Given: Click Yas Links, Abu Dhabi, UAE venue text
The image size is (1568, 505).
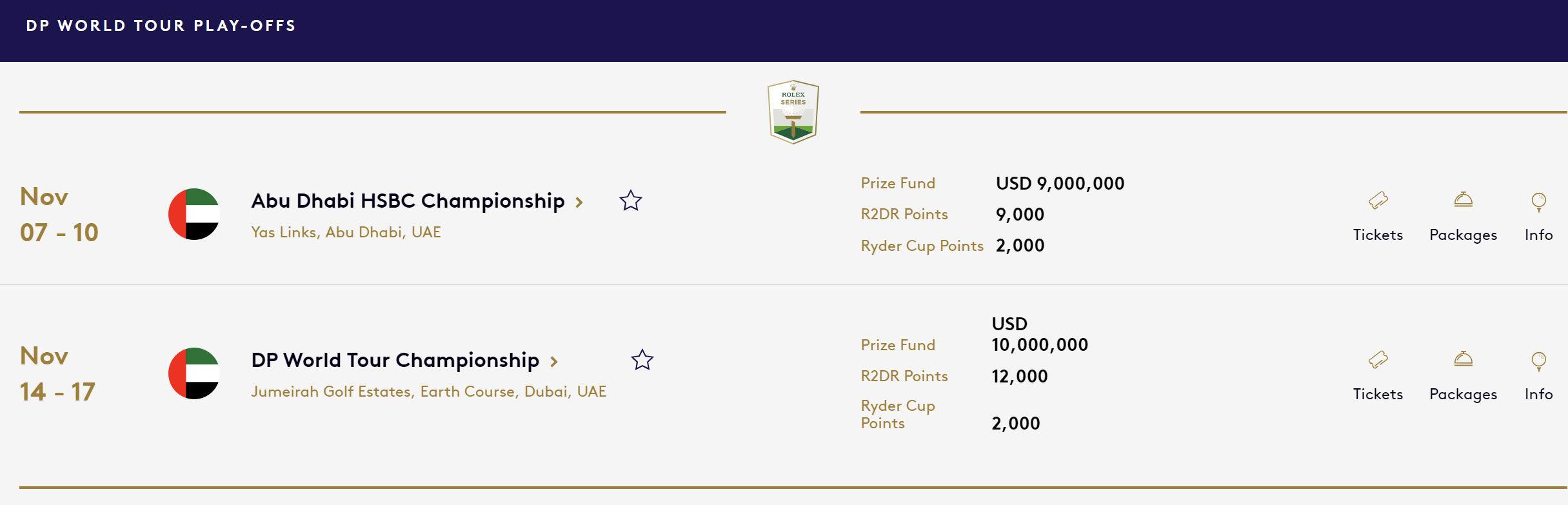Looking at the screenshot, I should pos(346,232).
